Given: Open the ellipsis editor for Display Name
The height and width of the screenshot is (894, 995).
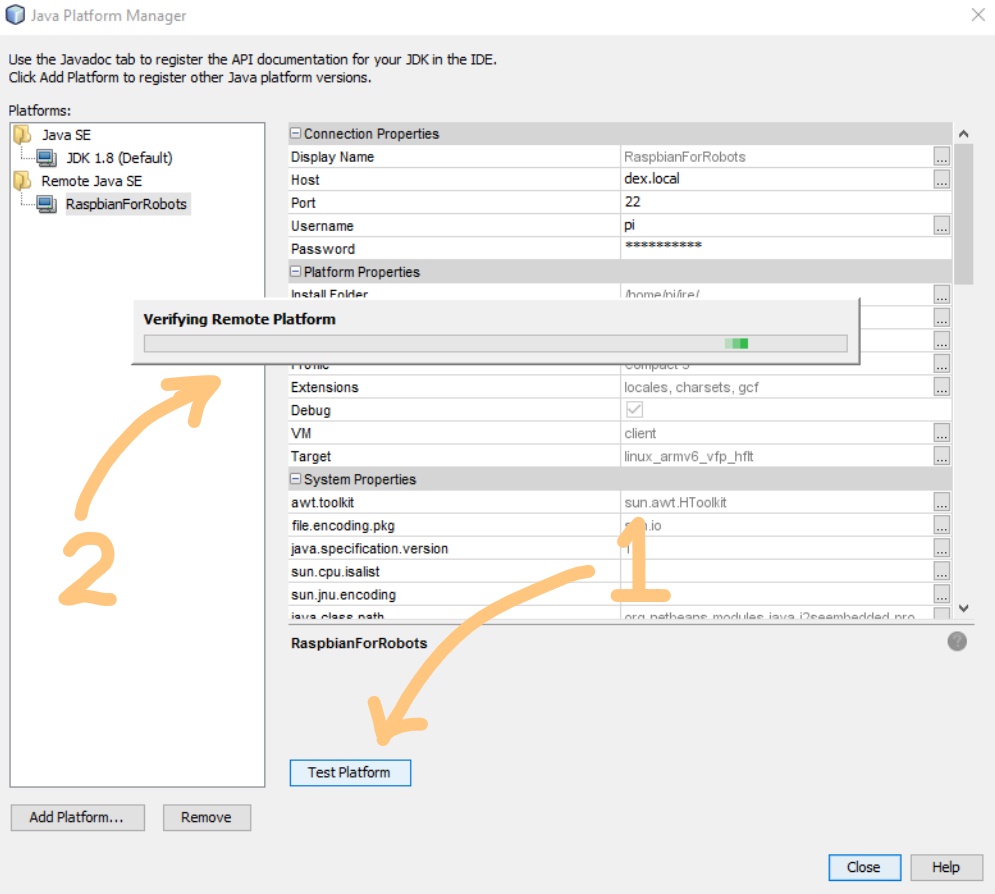Looking at the screenshot, I should coord(942,157).
